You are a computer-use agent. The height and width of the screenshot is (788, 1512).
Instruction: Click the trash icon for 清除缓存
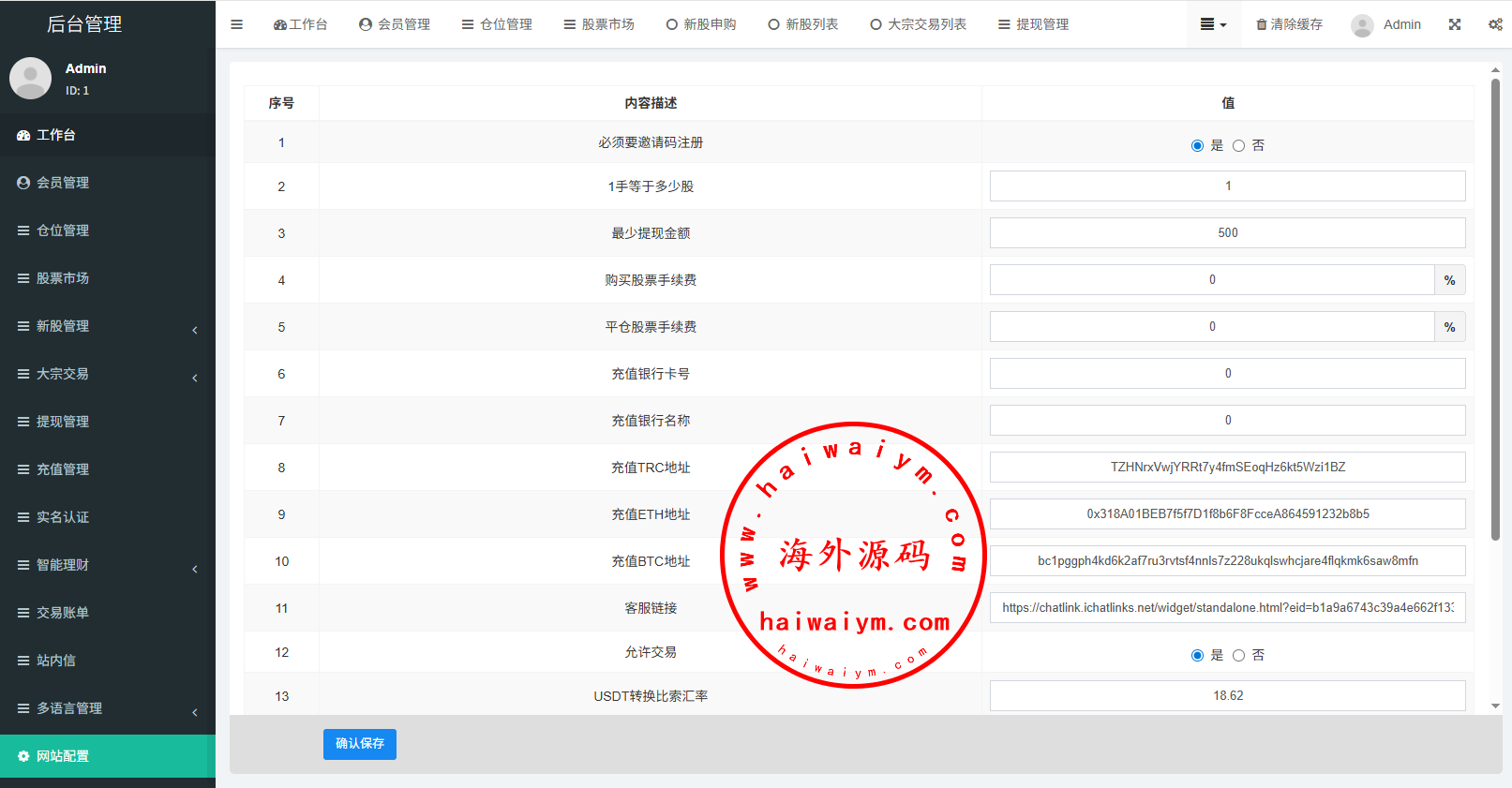click(1262, 24)
